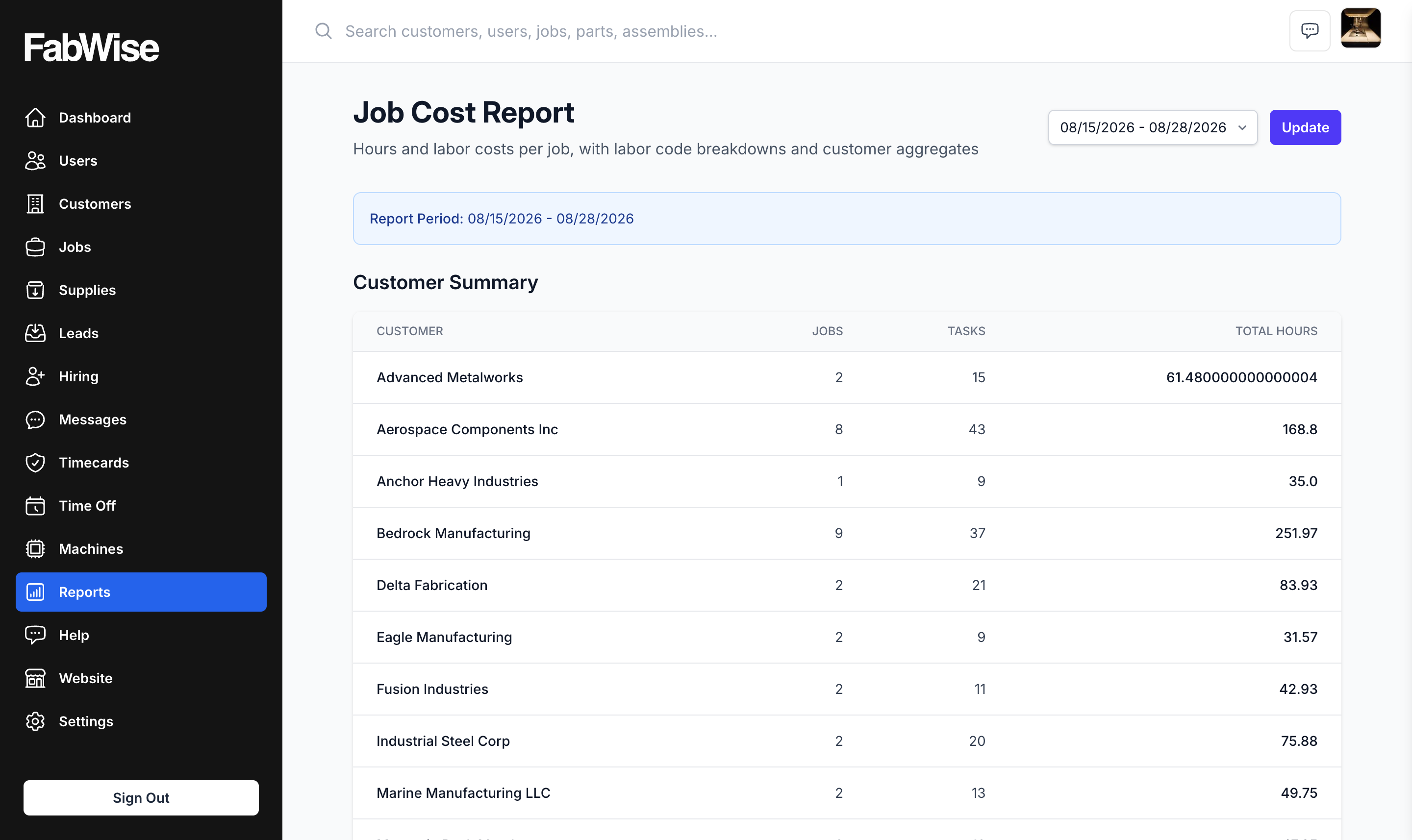Go to Website settings
The image size is (1412, 840).
(141, 678)
